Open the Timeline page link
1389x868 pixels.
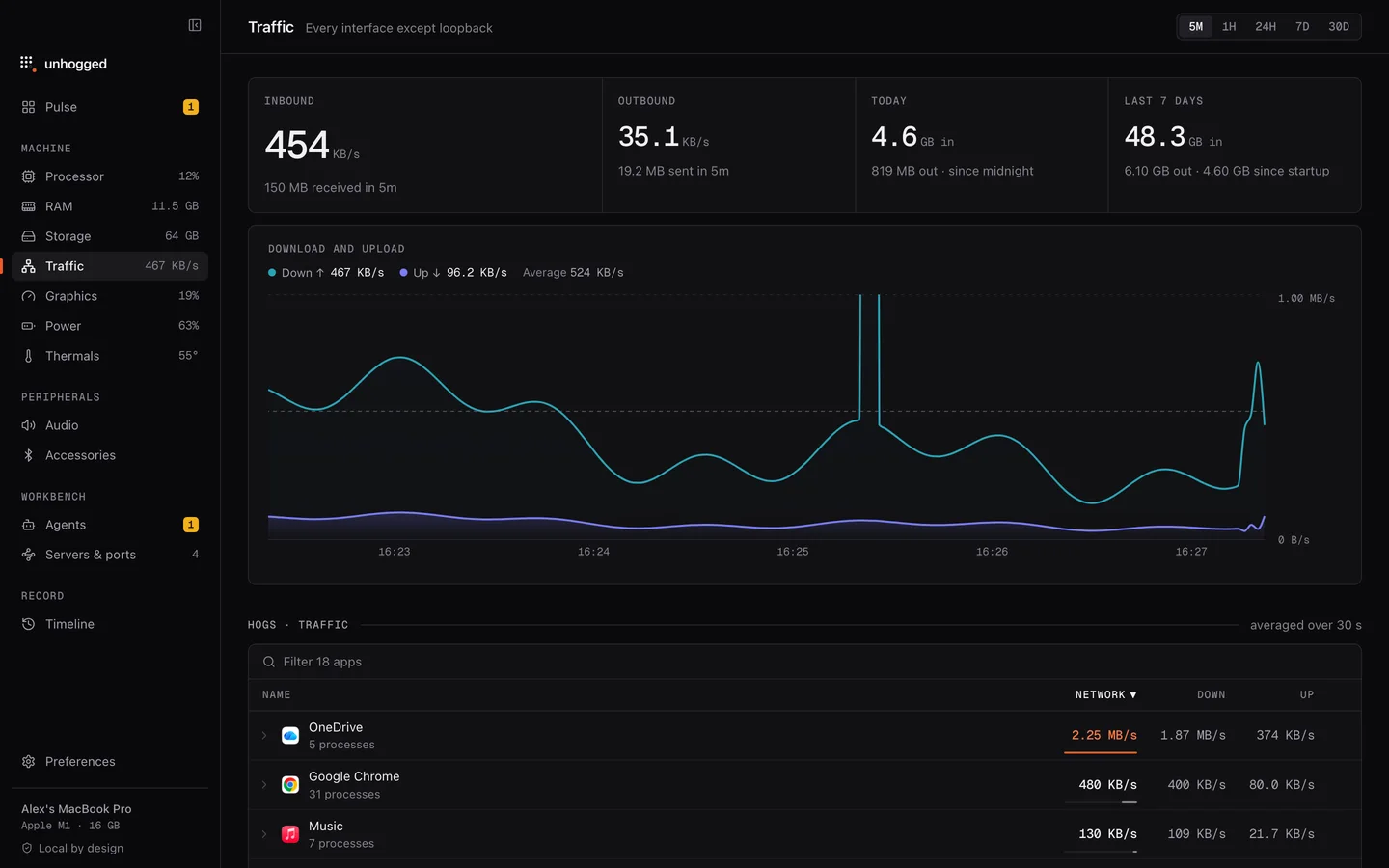(x=110, y=624)
